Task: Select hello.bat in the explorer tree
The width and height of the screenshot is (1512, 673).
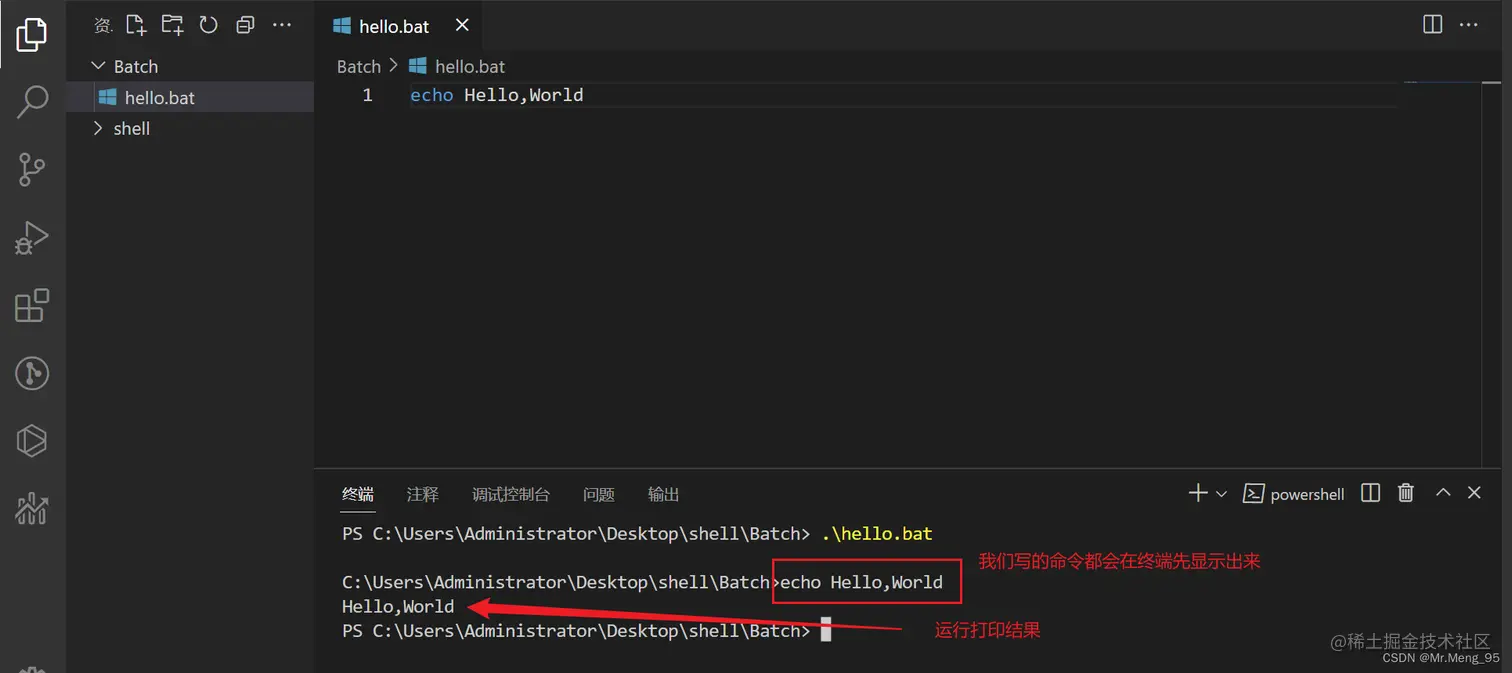Action: [x=190, y=97]
